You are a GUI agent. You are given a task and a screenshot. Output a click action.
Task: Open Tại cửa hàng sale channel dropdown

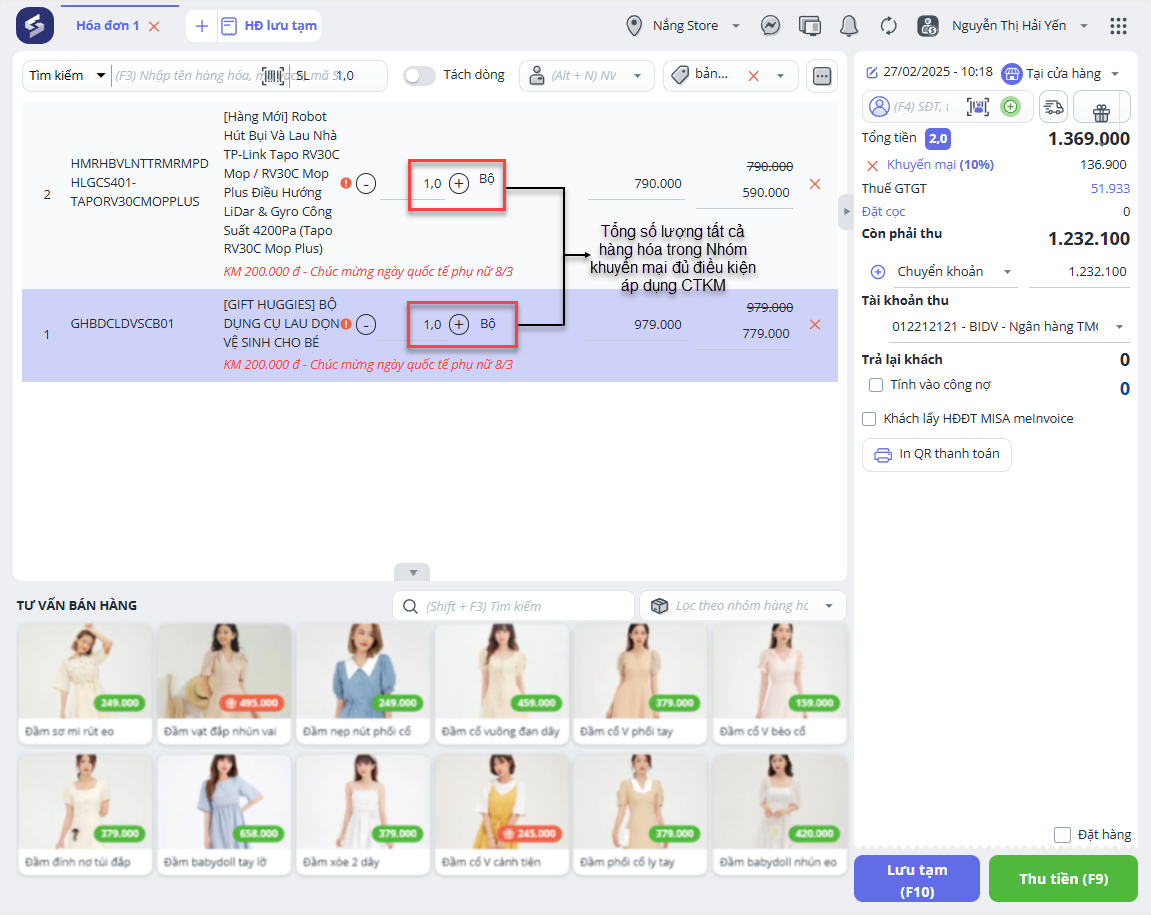click(1061, 73)
